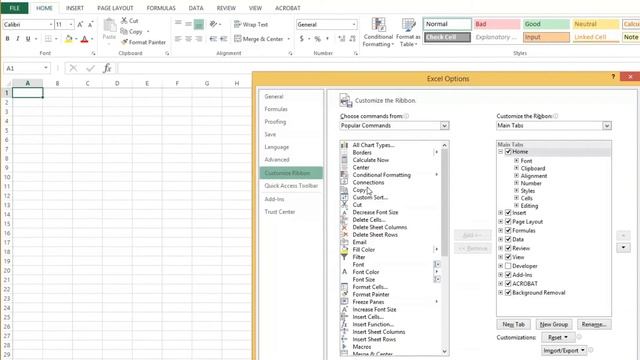
Task: Select the Format Painter brush
Action: coord(124,42)
